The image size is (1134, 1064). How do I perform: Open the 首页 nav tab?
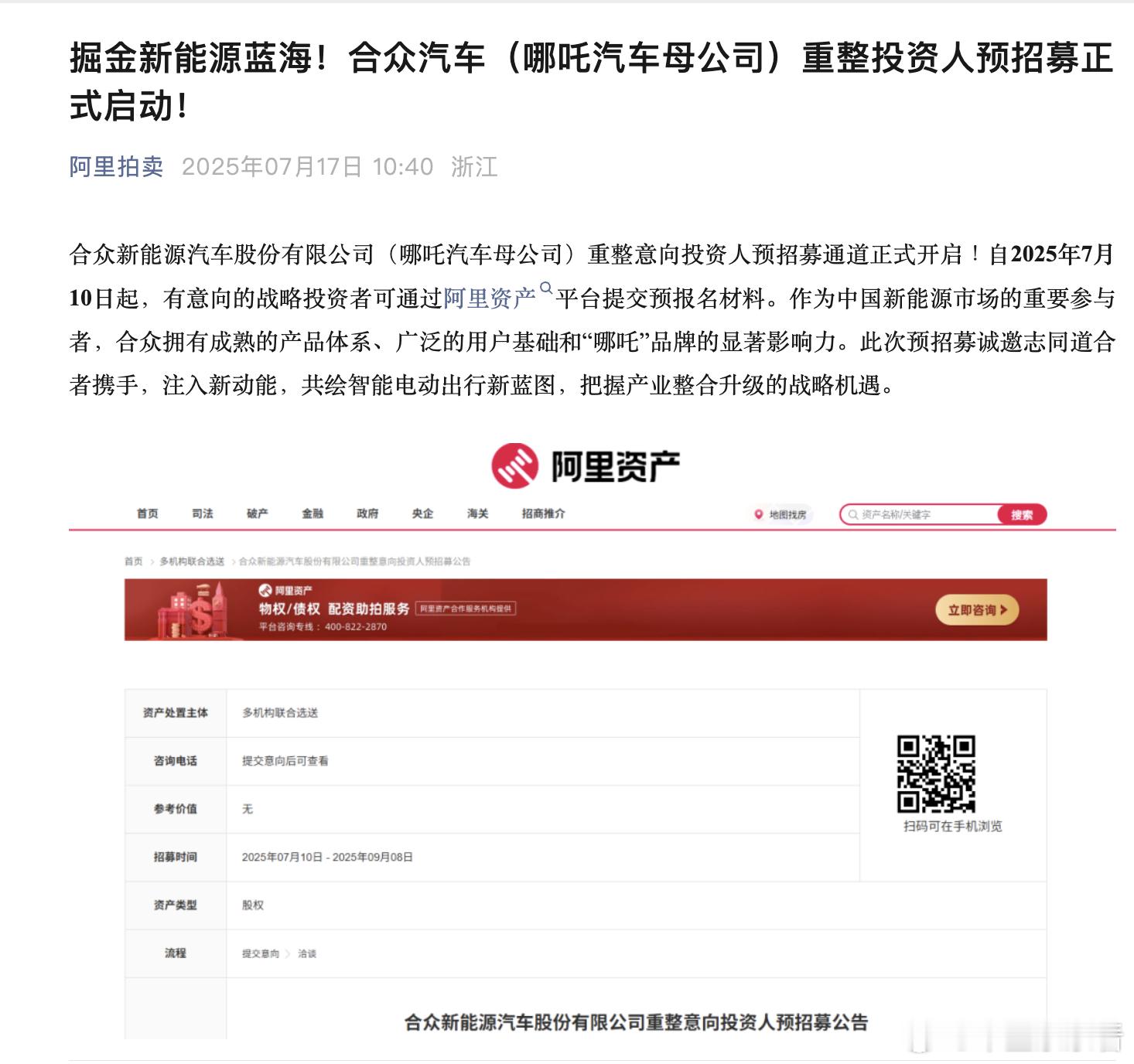(147, 513)
